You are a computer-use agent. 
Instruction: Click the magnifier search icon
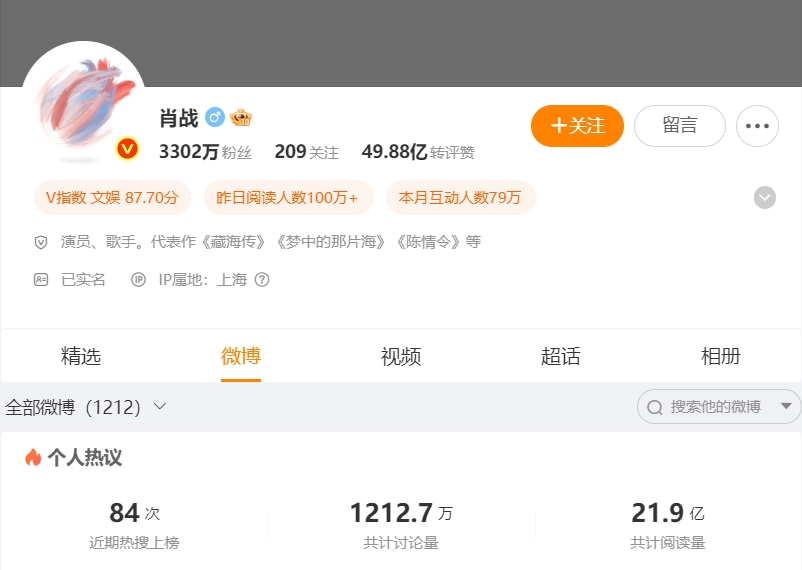pos(655,407)
